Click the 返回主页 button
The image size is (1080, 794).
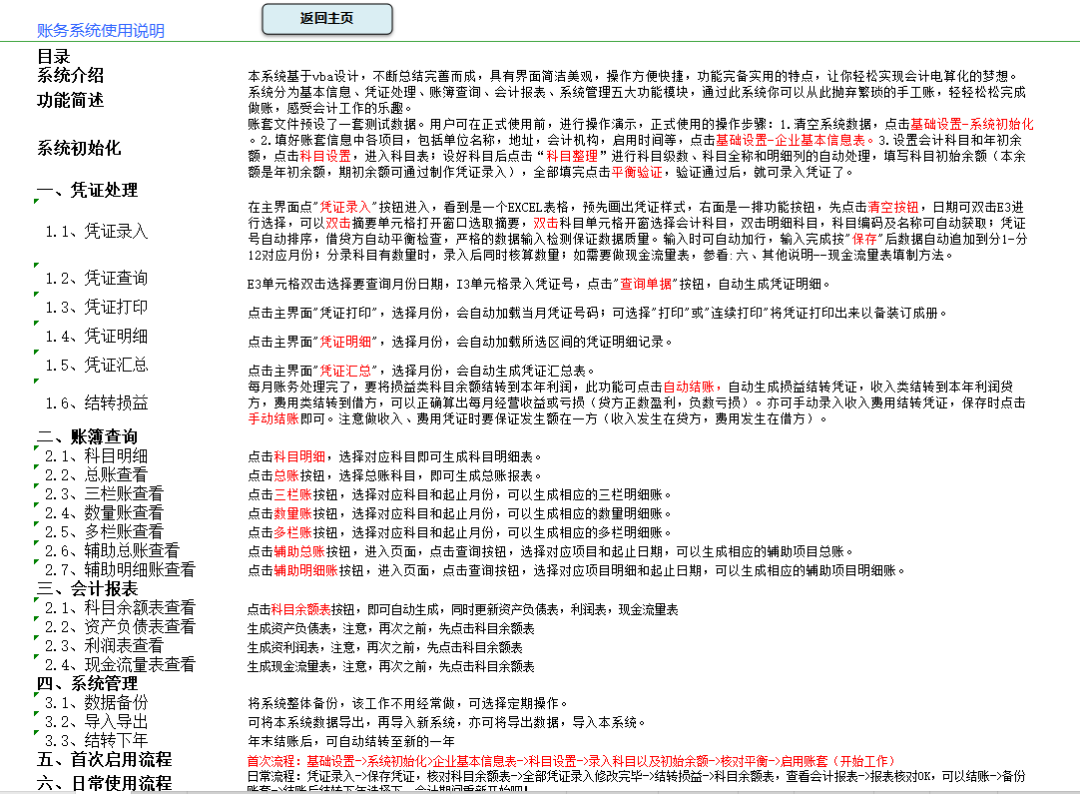click(x=326, y=18)
